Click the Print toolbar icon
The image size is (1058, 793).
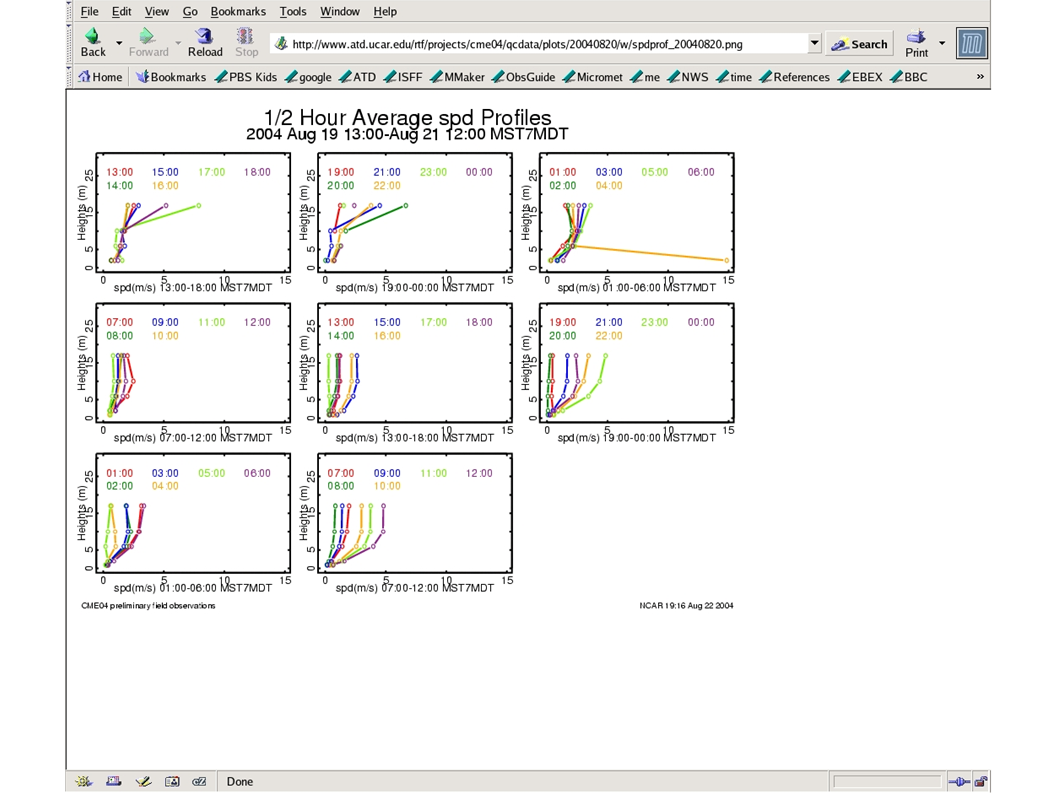coord(916,43)
